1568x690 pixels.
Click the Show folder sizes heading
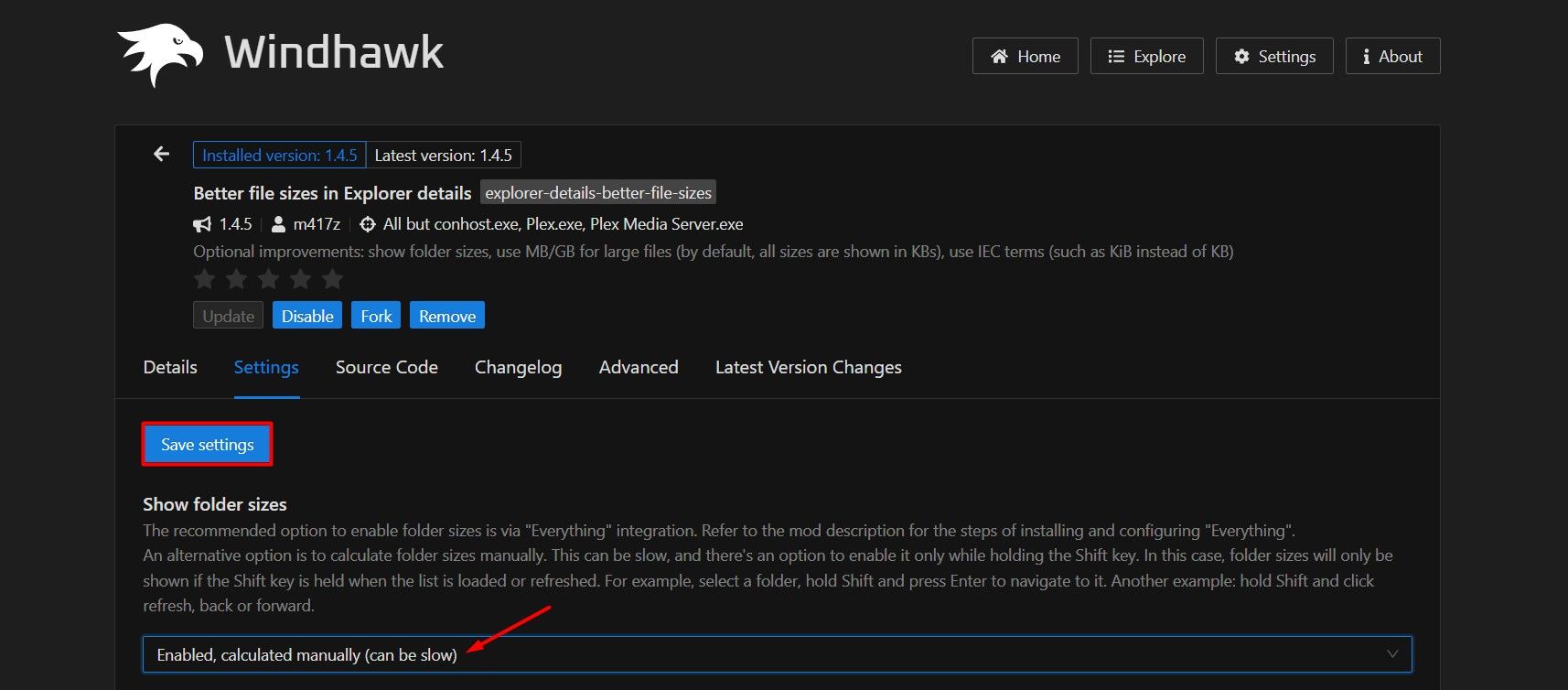pos(215,504)
